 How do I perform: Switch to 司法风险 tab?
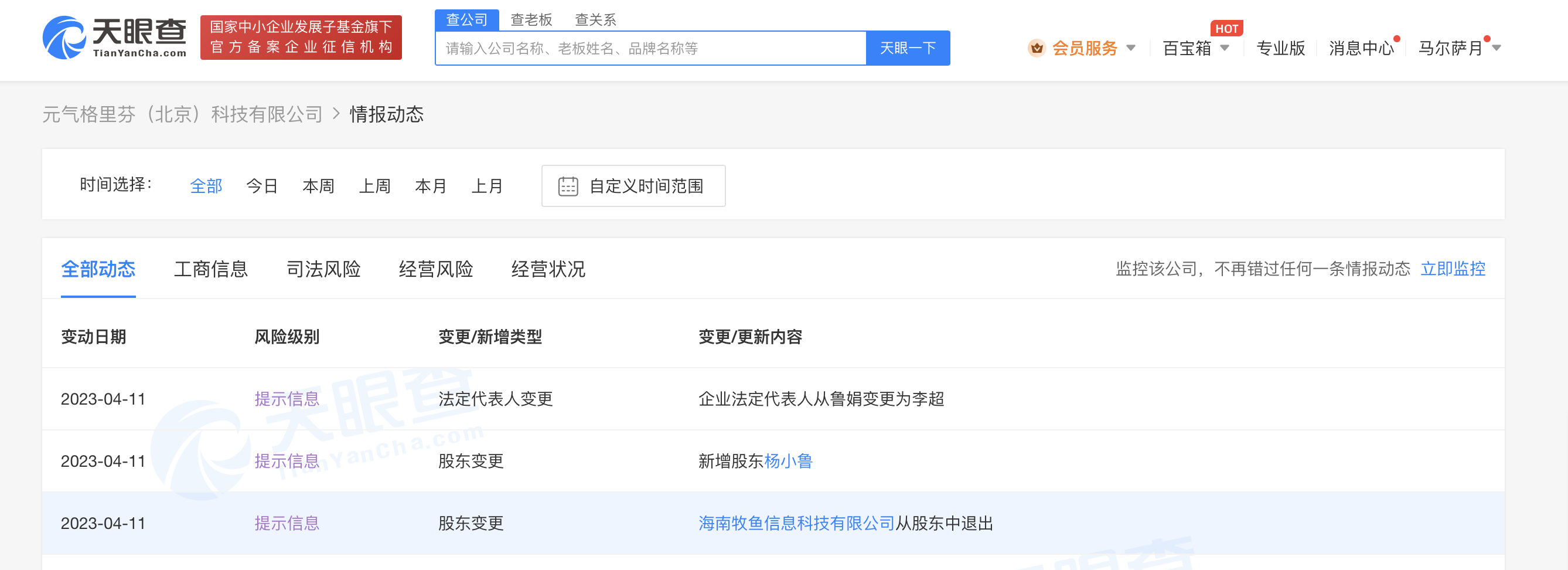point(323,269)
